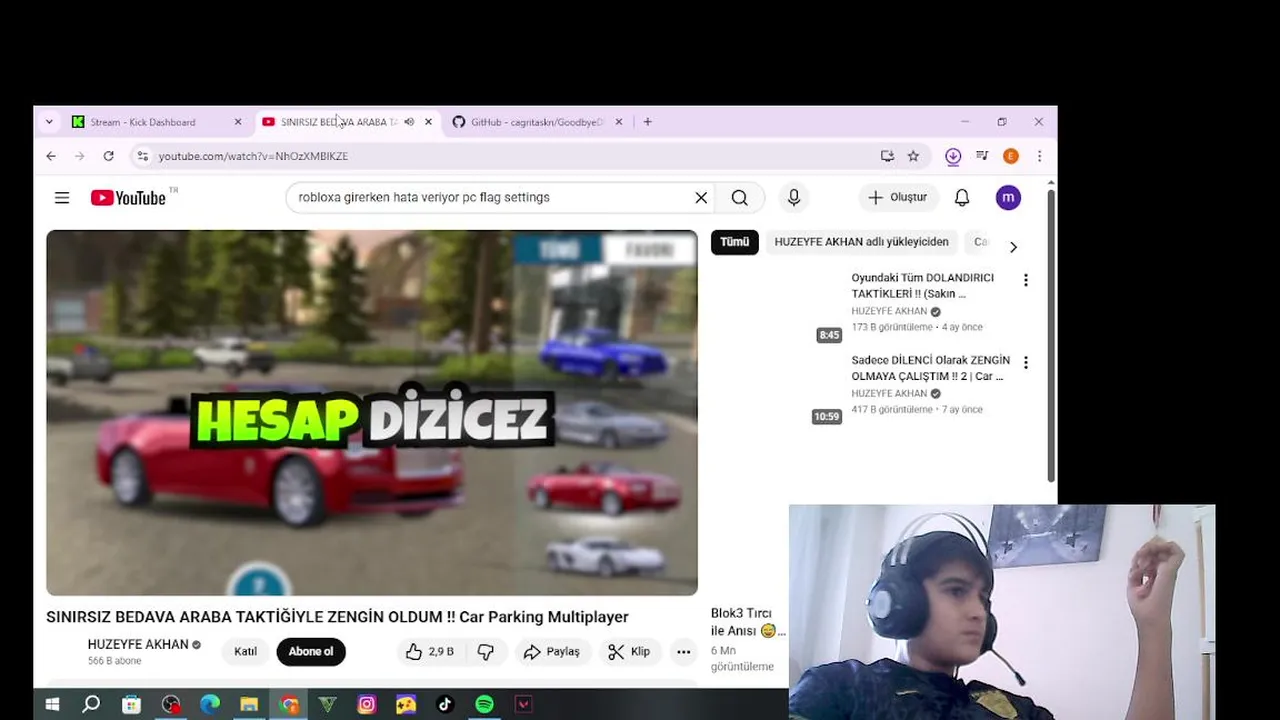Like the video (2,9 B)

[430, 652]
